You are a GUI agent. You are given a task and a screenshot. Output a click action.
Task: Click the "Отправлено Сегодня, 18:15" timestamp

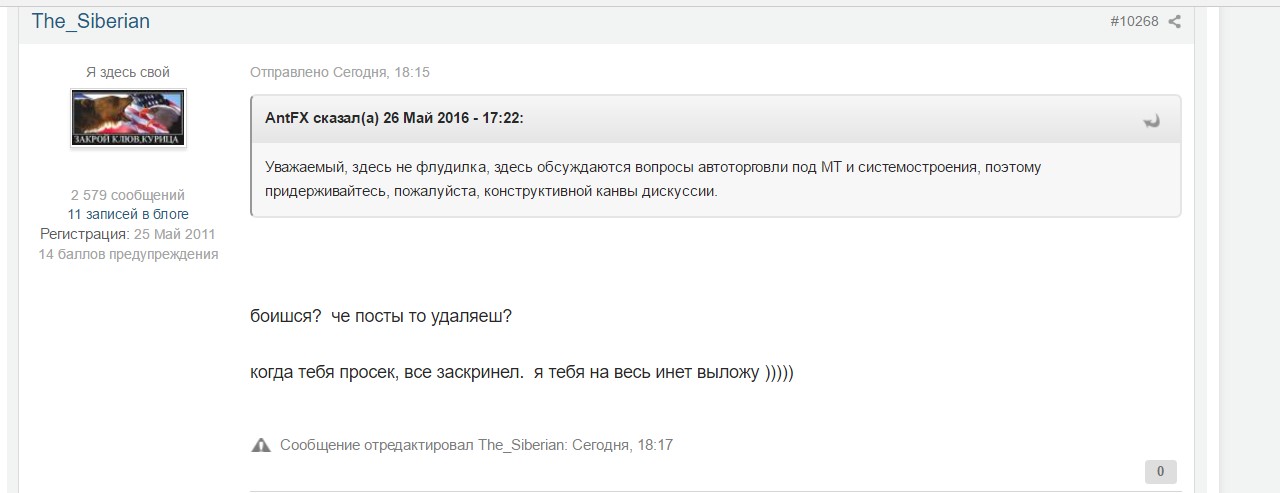tap(340, 72)
